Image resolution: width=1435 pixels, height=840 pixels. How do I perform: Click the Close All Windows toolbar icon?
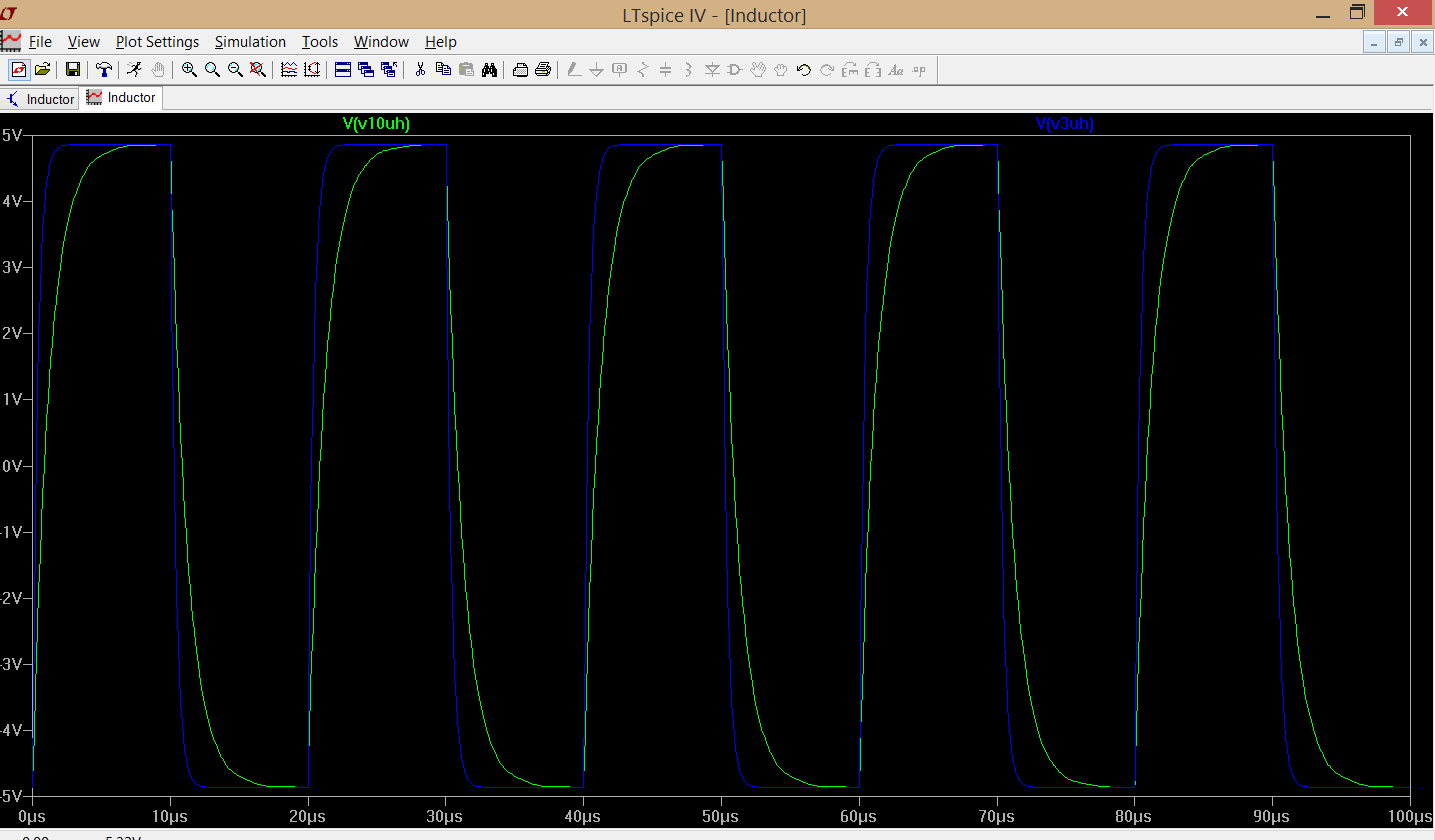(389, 69)
